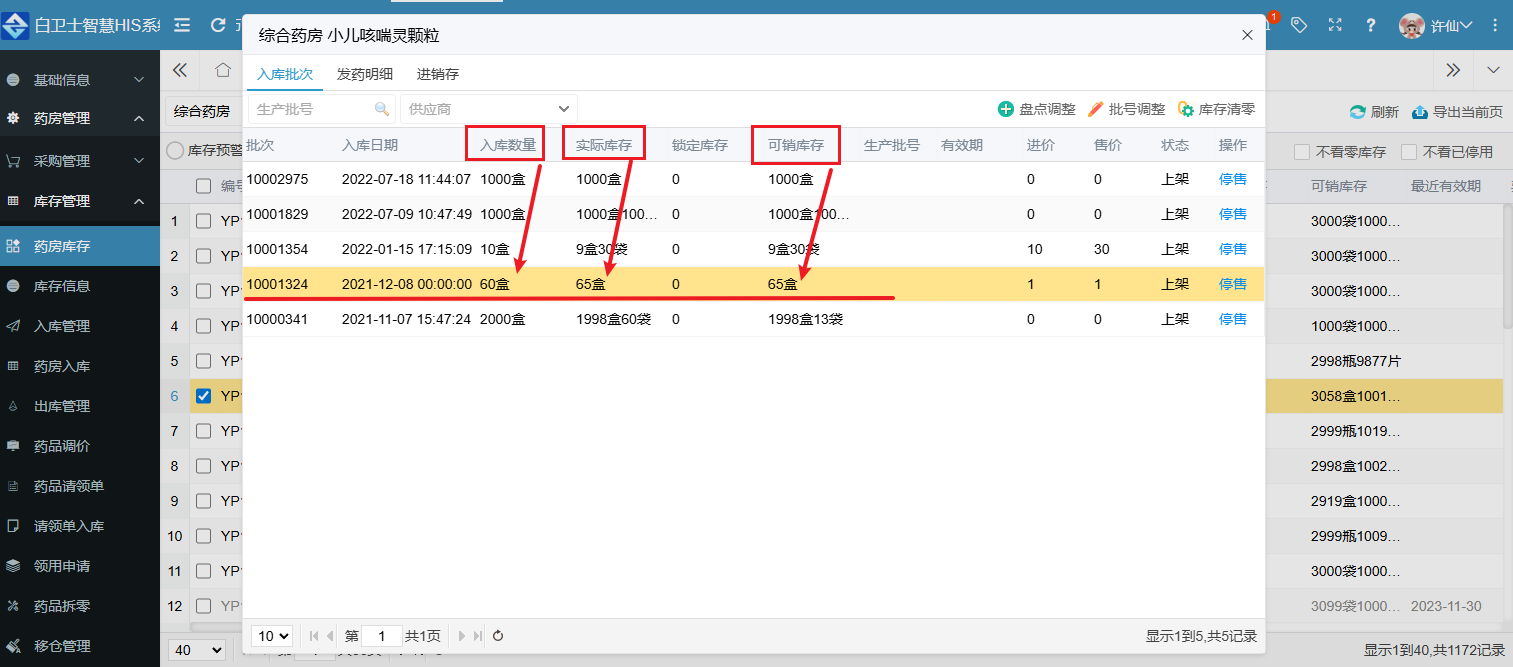The image size is (1513, 667).
Task: Click the 刷新 refresh icon
Action: (1357, 112)
